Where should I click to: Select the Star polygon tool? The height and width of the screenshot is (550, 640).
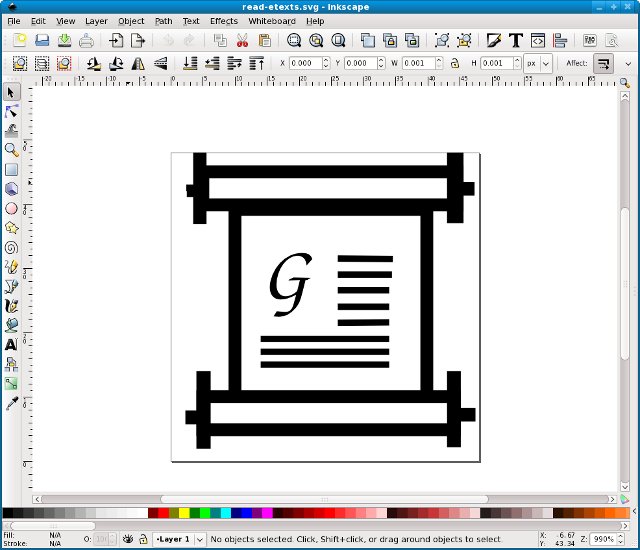pyautogui.click(x=11, y=228)
